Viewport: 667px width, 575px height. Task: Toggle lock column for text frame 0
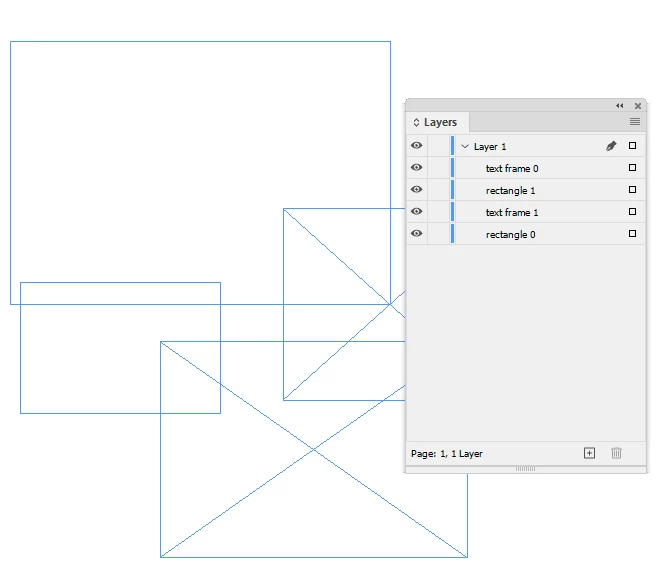click(438, 168)
